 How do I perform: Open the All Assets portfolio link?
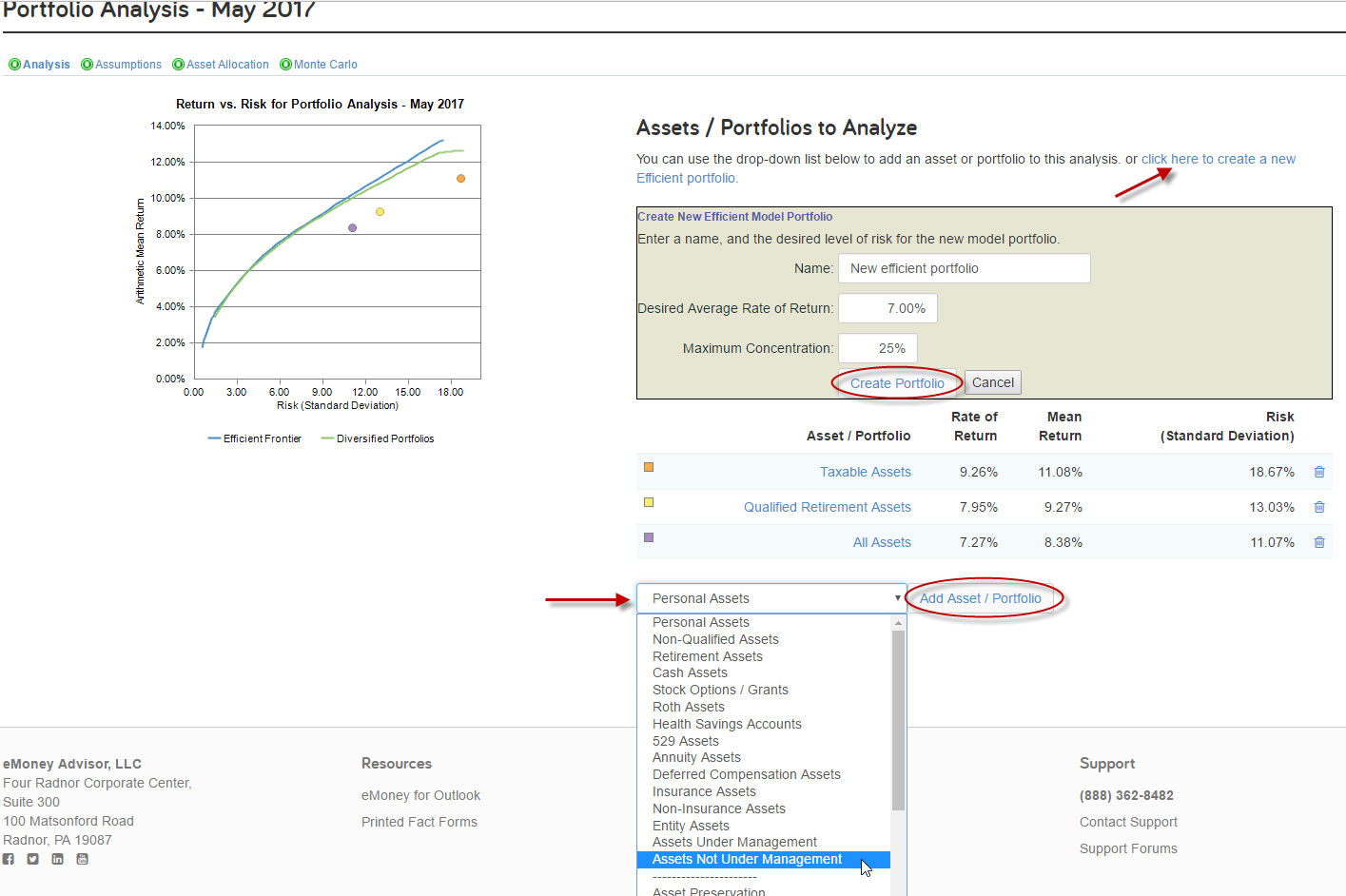882,542
